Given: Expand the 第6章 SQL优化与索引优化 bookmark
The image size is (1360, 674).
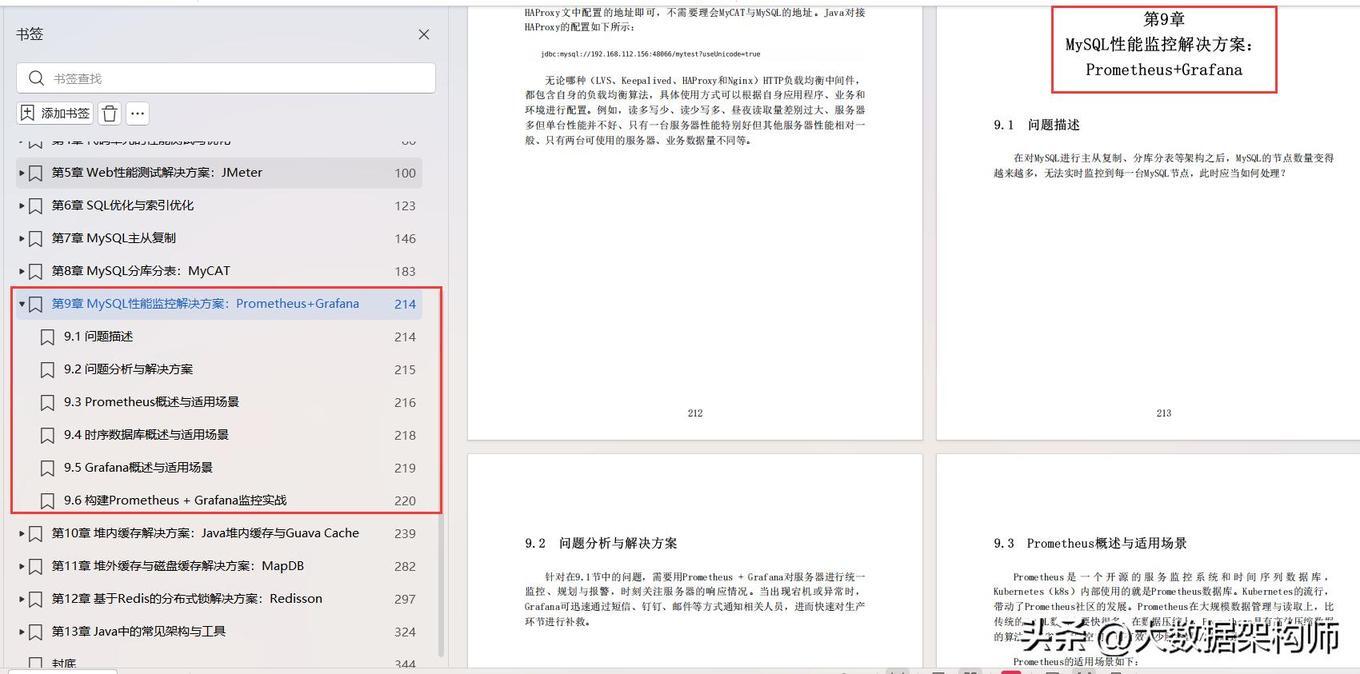Looking at the screenshot, I should (22, 206).
